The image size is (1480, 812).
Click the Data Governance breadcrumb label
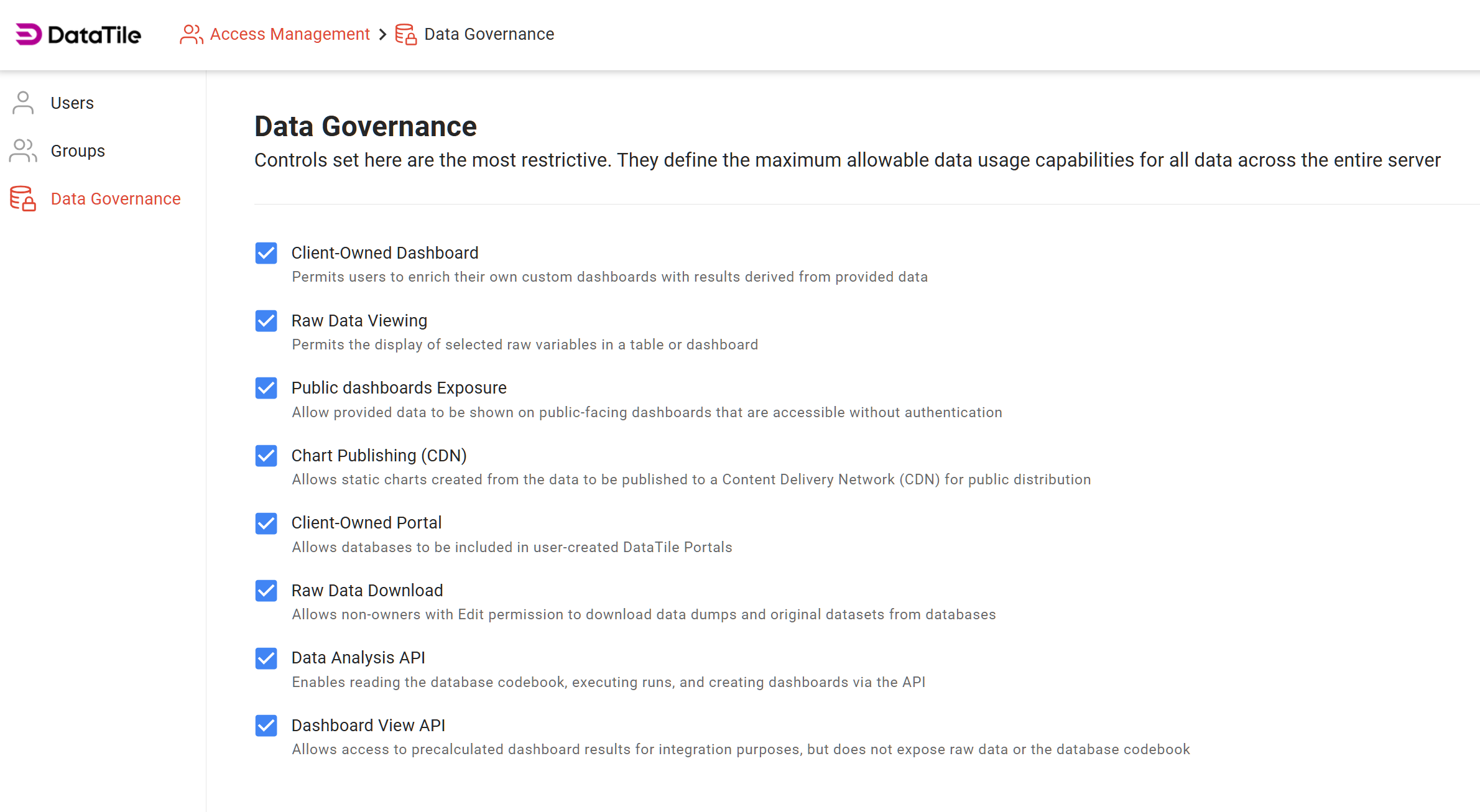click(489, 34)
